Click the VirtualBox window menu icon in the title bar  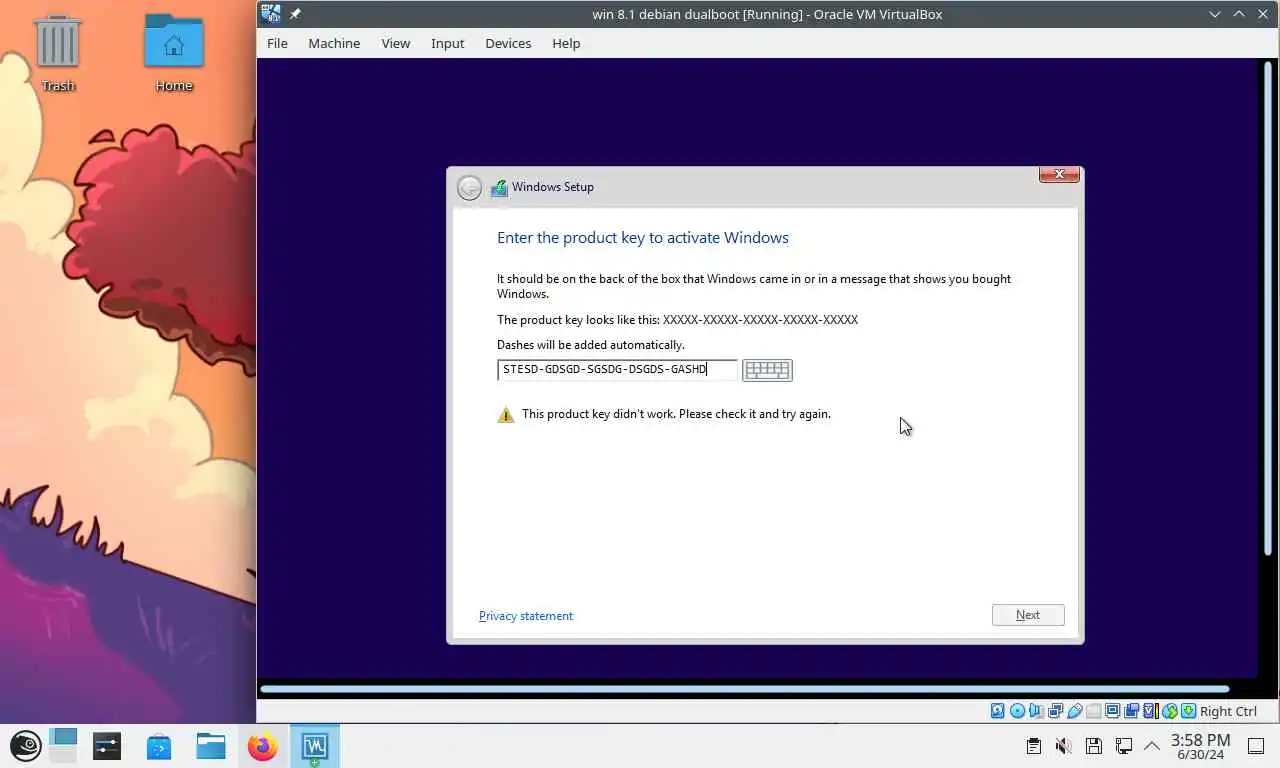(270, 14)
